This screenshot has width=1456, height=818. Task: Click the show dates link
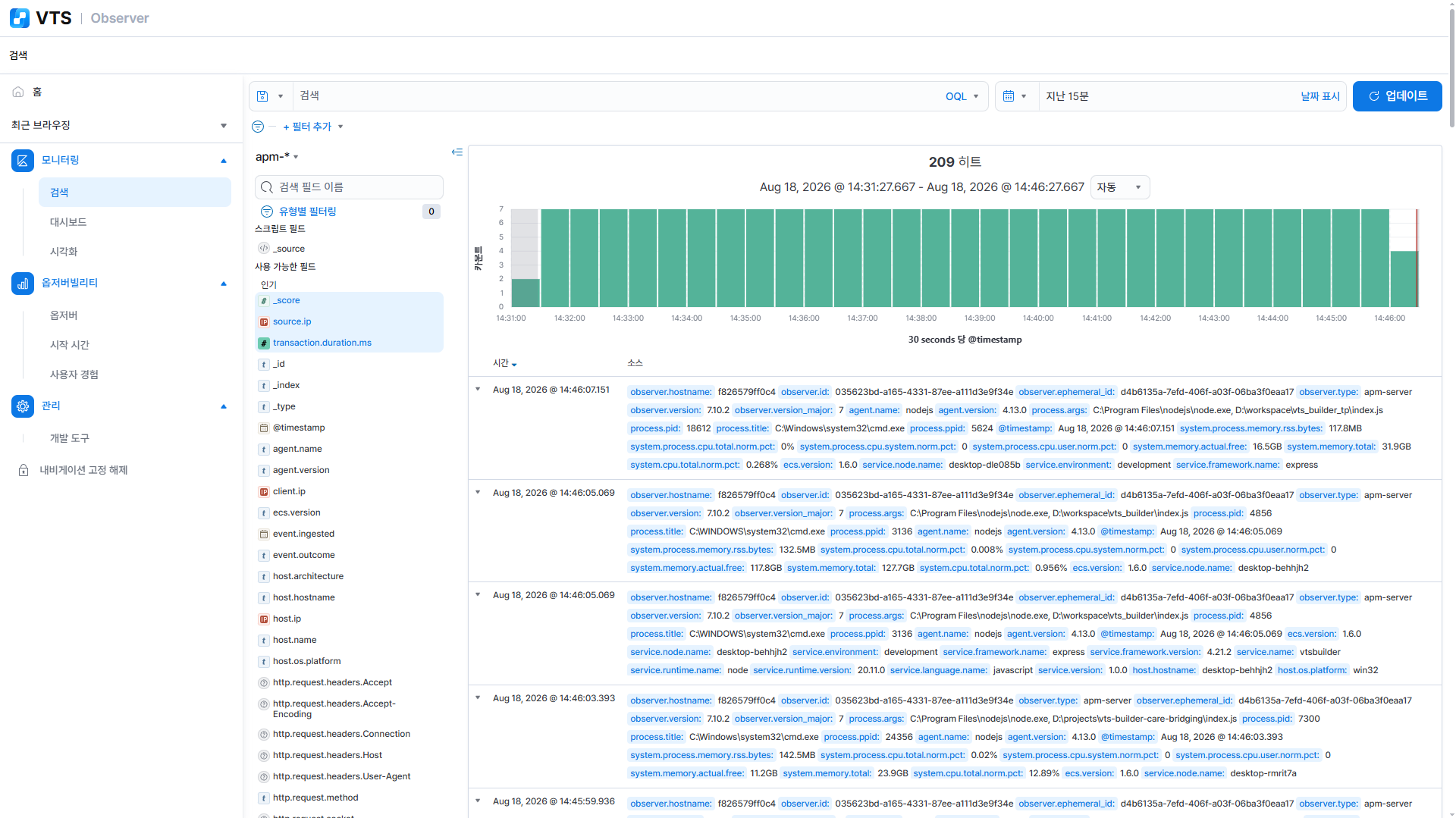point(1320,96)
